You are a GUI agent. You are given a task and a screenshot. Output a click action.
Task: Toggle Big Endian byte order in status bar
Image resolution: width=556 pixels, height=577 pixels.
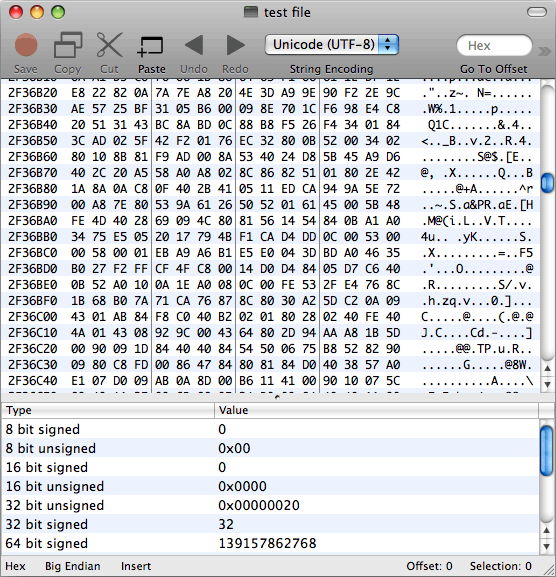(x=72, y=566)
